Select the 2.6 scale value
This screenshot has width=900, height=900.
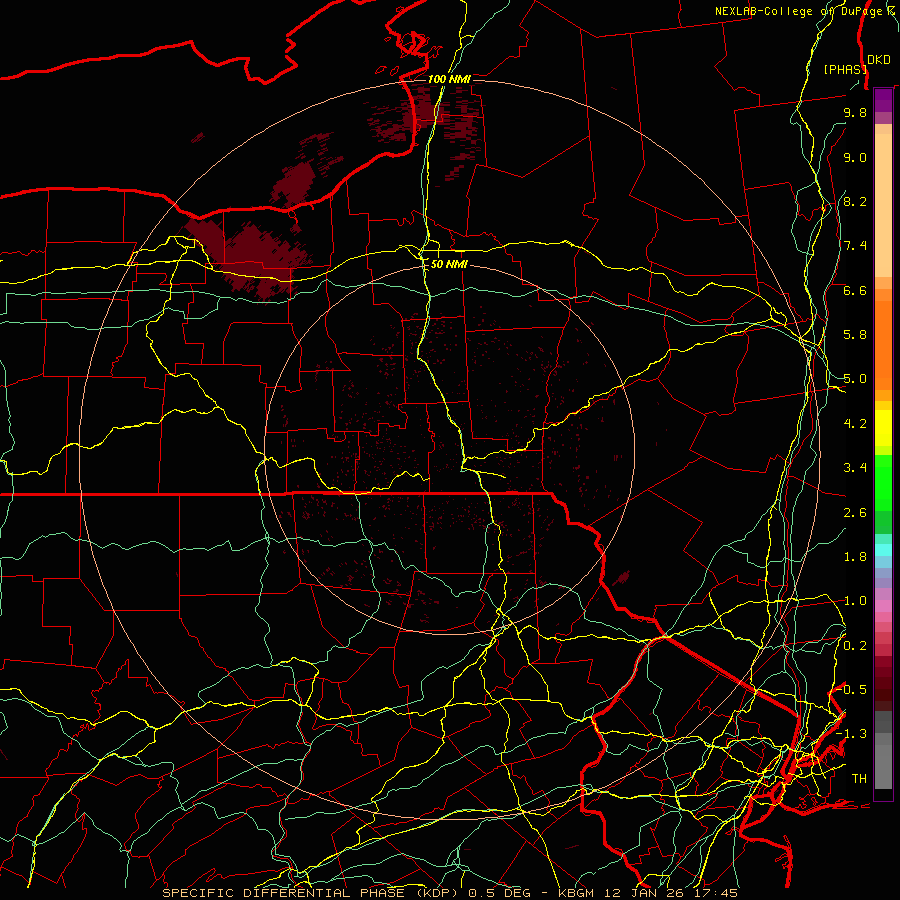tap(855, 513)
